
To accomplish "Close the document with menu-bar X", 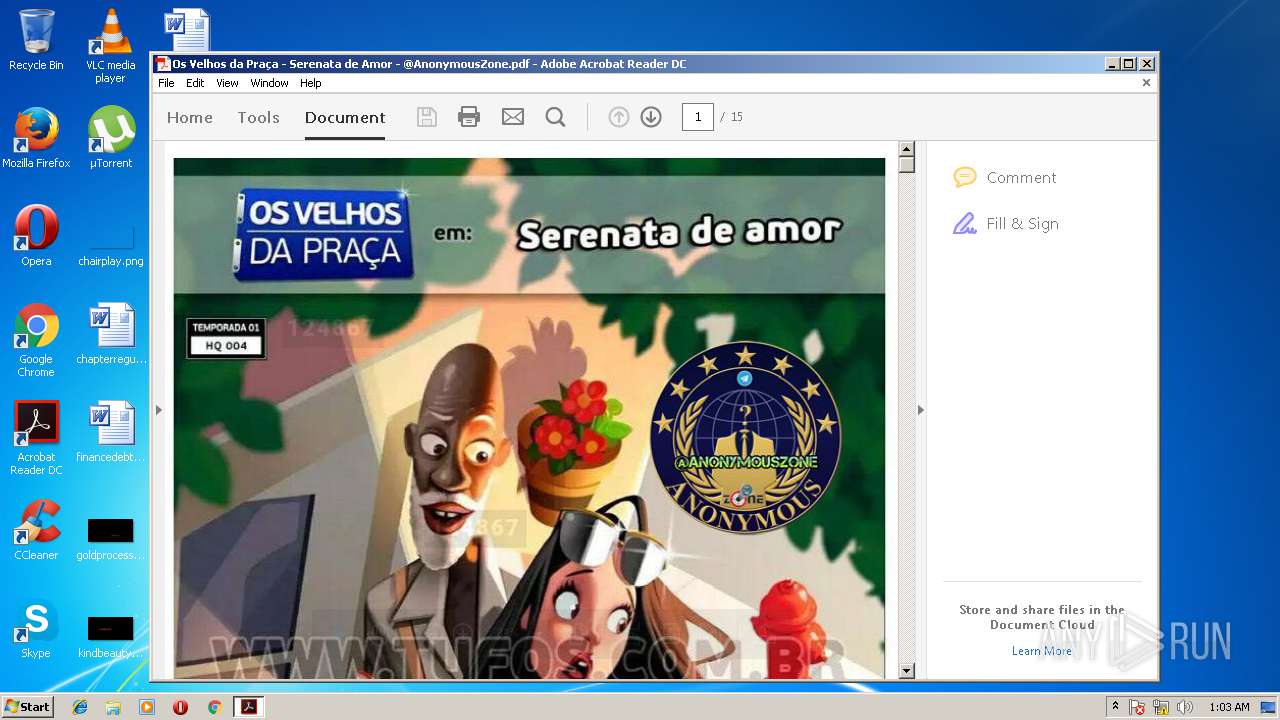I will (x=1146, y=83).
